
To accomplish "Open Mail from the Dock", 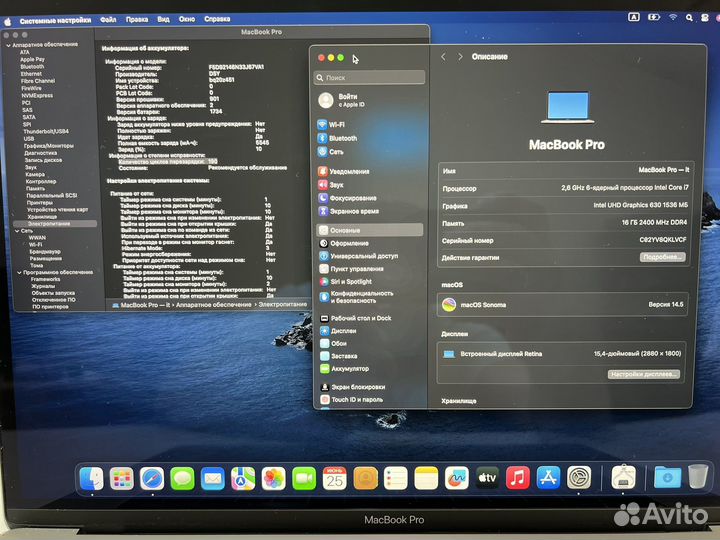I will (213, 478).
